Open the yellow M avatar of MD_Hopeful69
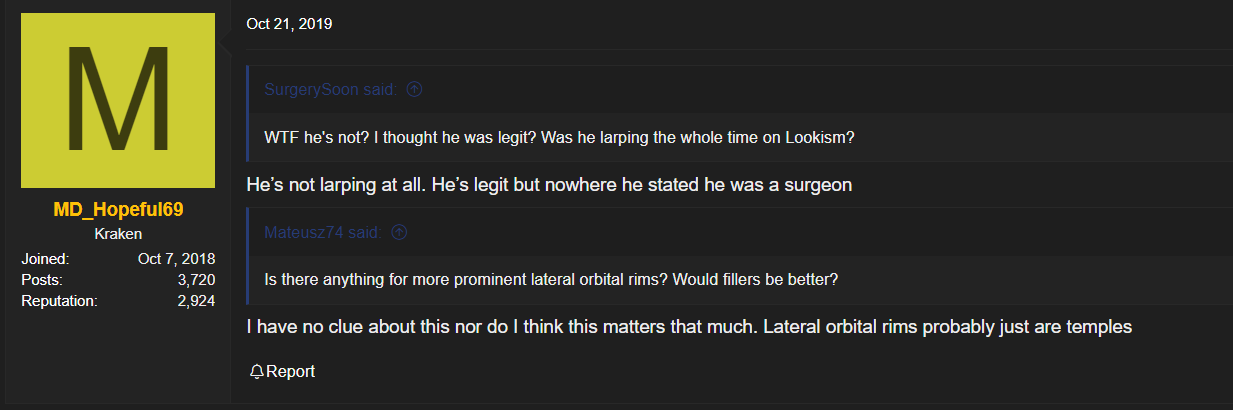This screenshot has width=1233, height=410. tap(118, 101)
